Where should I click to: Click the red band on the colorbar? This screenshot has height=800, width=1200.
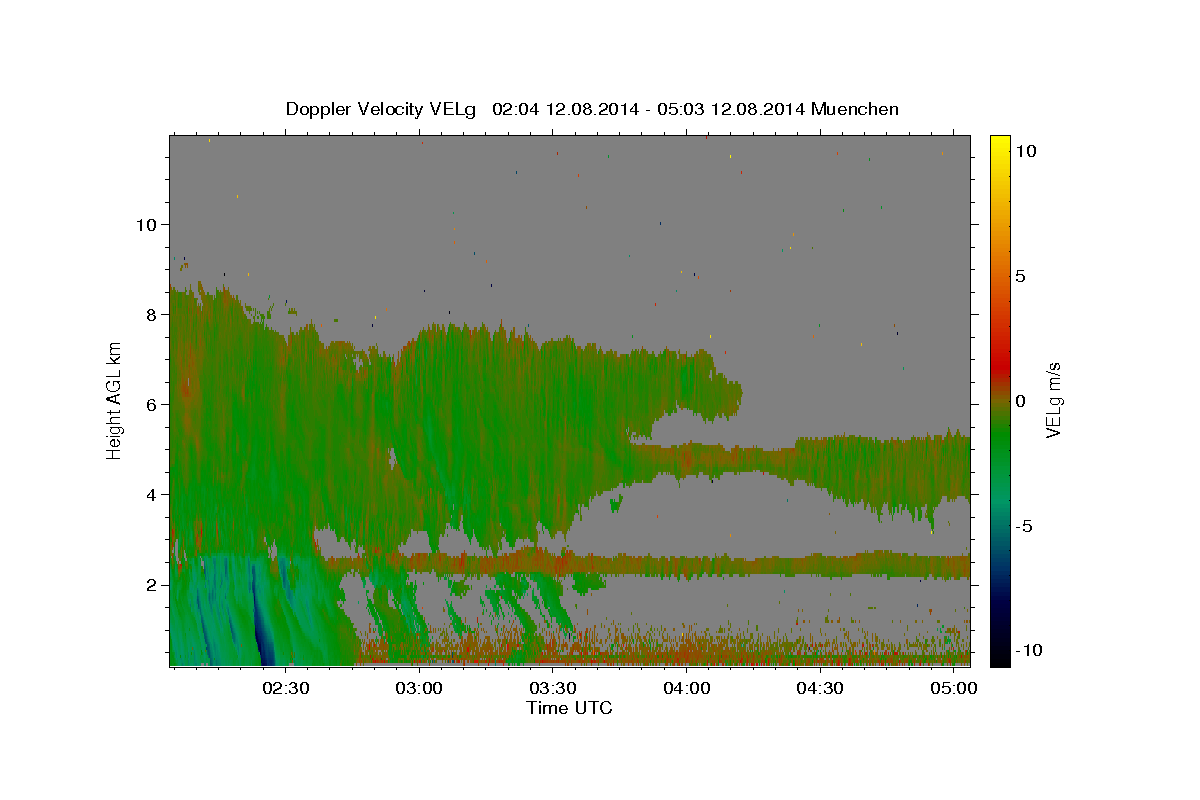tap(1000, 365)
